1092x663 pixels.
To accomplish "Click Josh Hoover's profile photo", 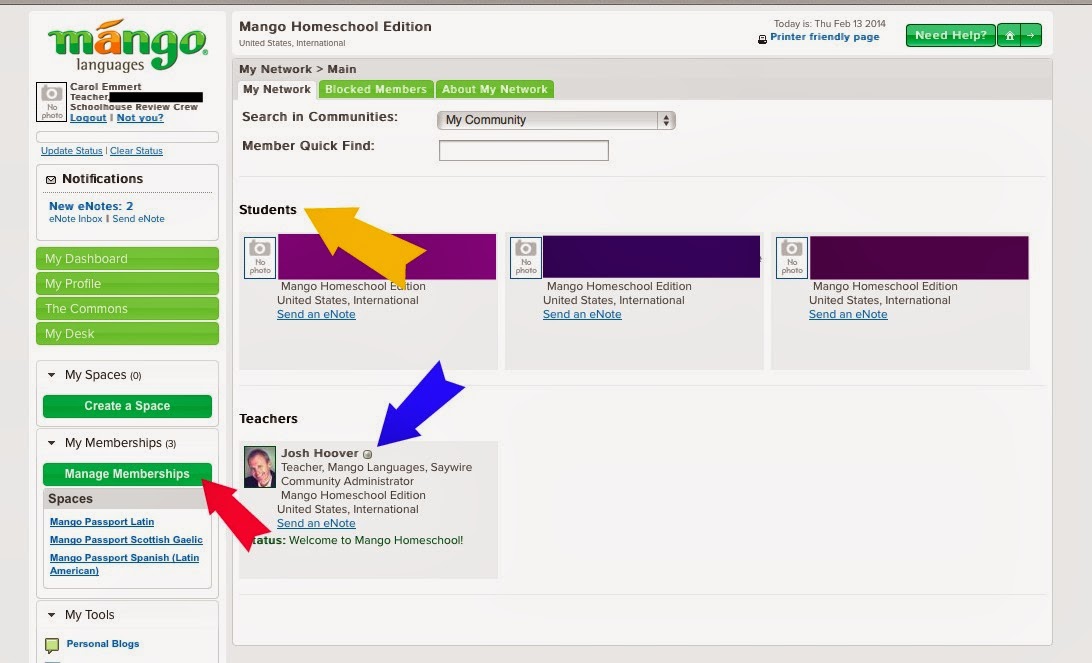I will (x=260, y=467).
